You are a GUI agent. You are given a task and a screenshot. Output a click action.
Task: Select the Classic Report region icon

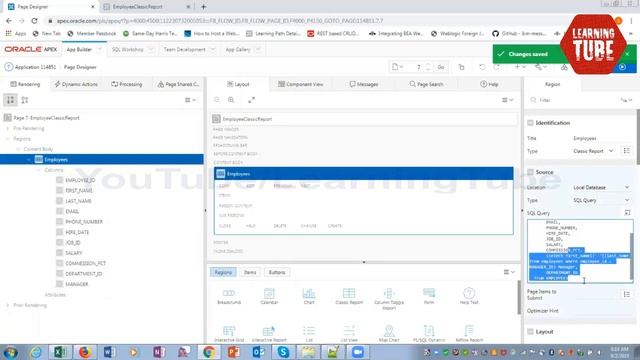pyautogui.click(x=349, y=293)
